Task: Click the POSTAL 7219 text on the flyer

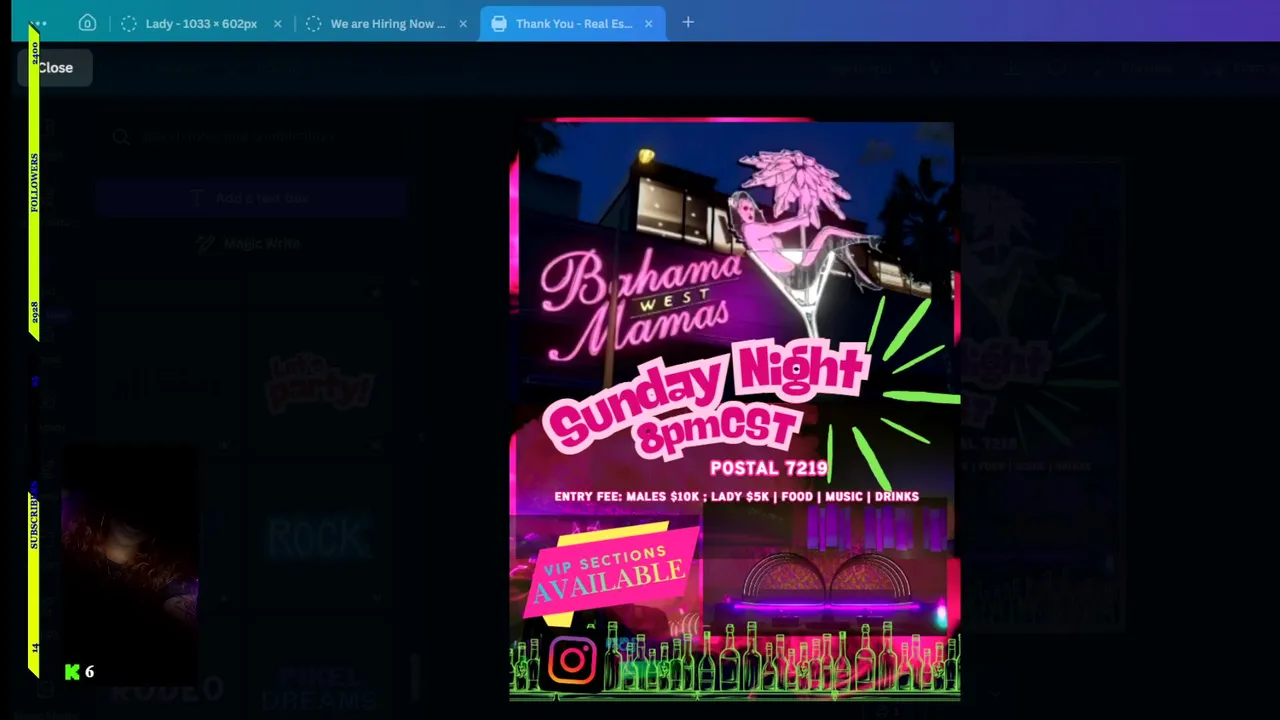Action: click(768, 468)
